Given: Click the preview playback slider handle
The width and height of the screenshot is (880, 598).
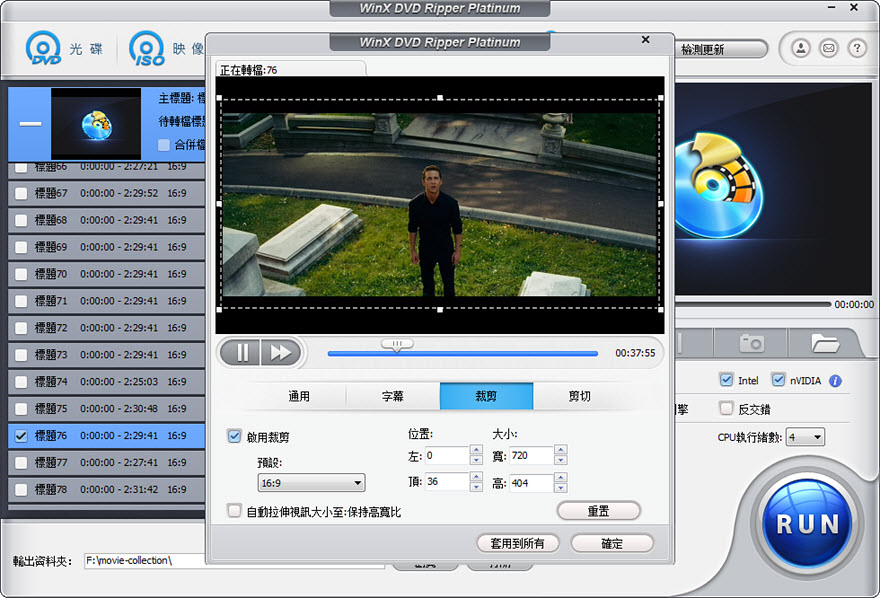Looking at the screenshot, I should point(397,344).
